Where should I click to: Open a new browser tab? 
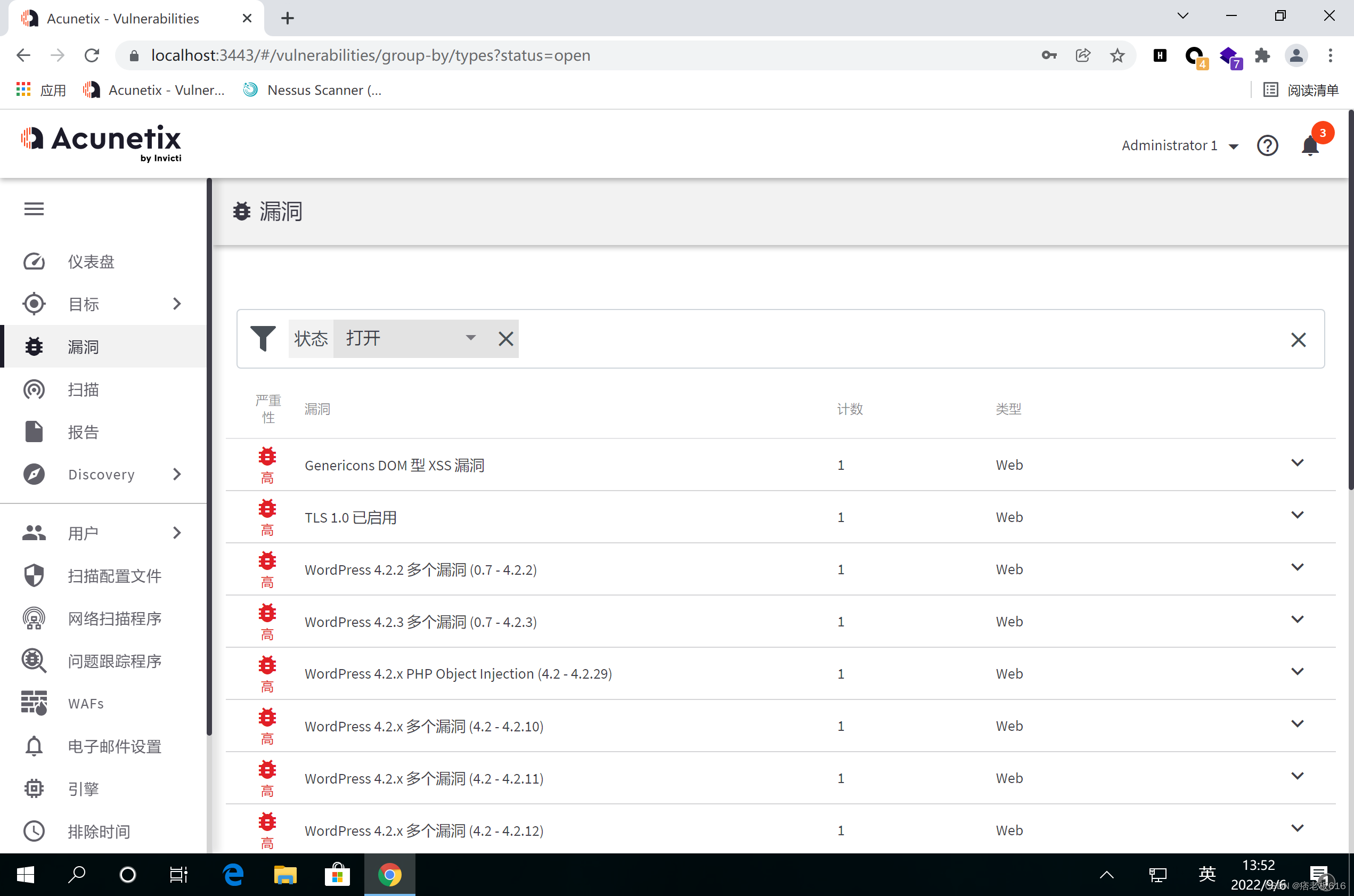pyautogui.click(x=288, y=18)
